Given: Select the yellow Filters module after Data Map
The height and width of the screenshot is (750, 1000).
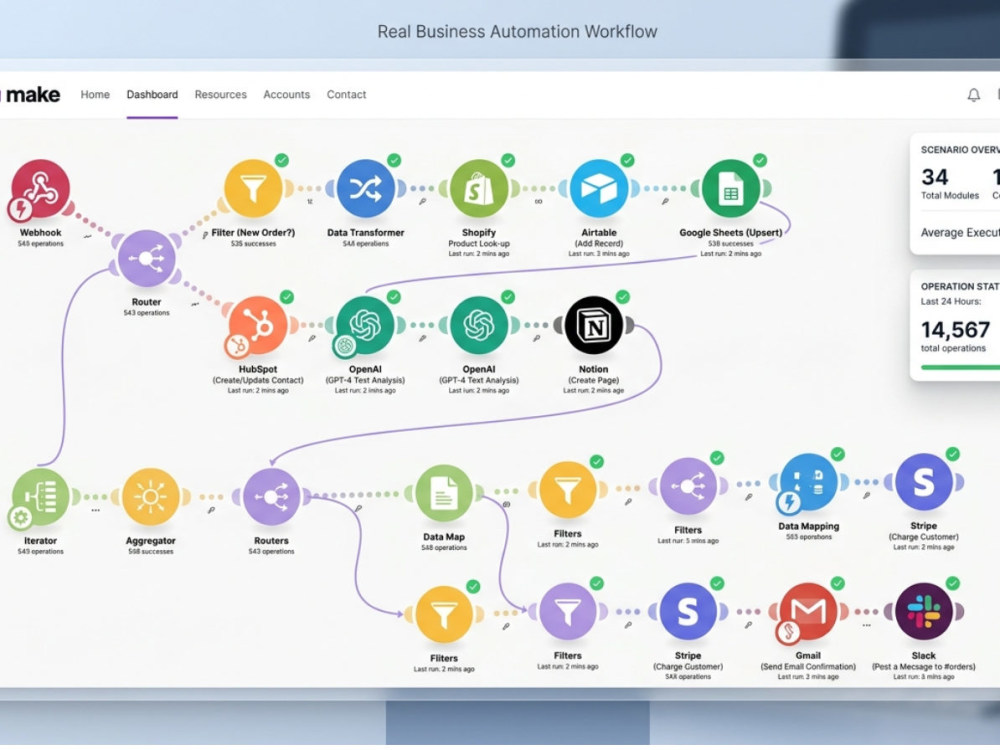Looking at the screenshot, I should pyautogui.click(x=568, y=490).
